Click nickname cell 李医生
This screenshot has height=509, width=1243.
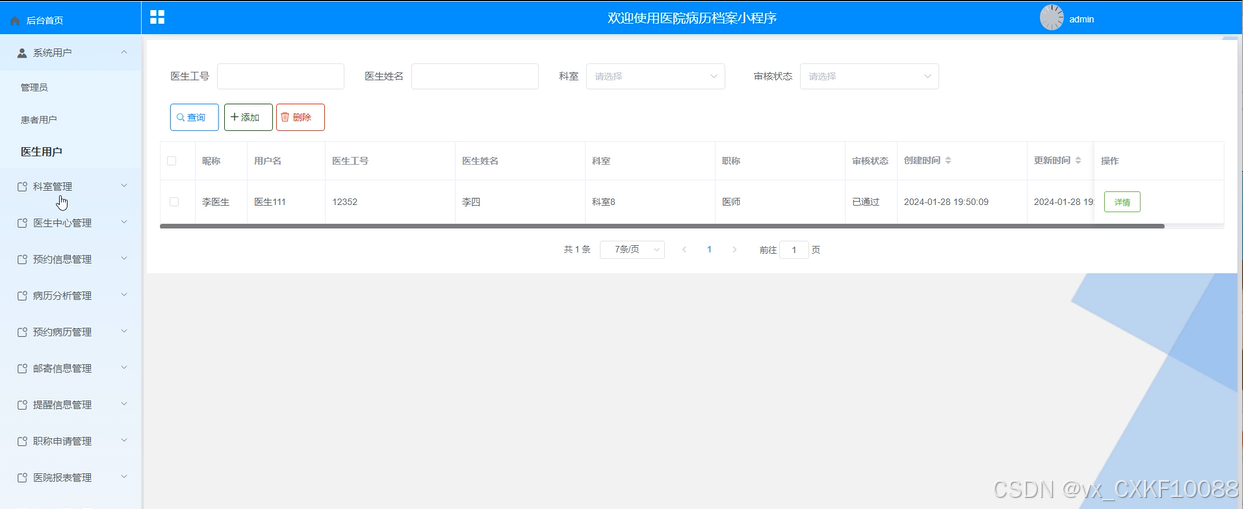216,202
